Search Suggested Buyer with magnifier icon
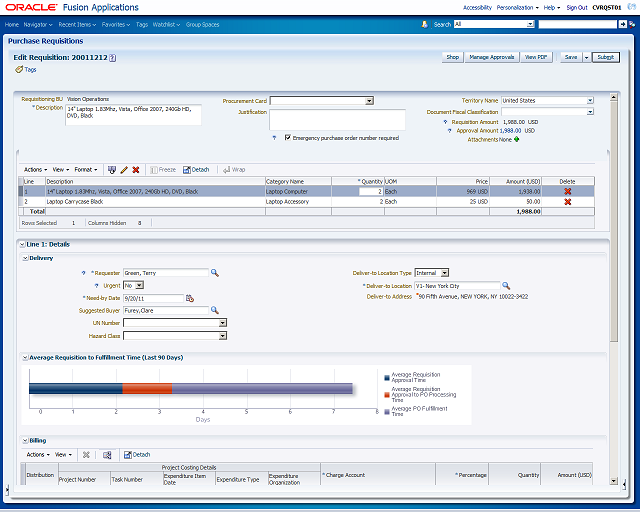Viewport: 640px width, 512px height. [x=215, y=311]
